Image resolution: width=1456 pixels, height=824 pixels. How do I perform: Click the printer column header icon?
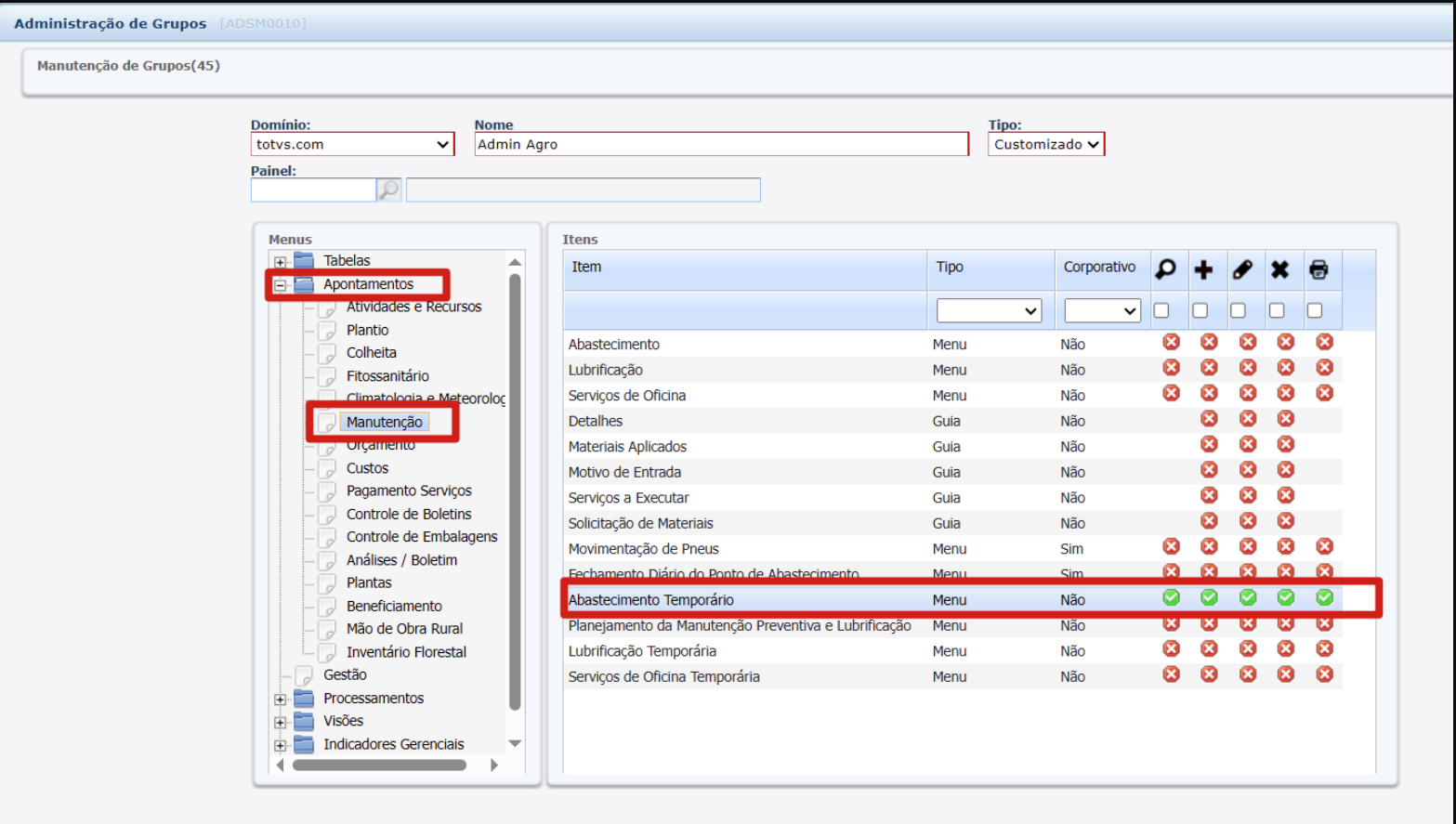(1318, 269)
